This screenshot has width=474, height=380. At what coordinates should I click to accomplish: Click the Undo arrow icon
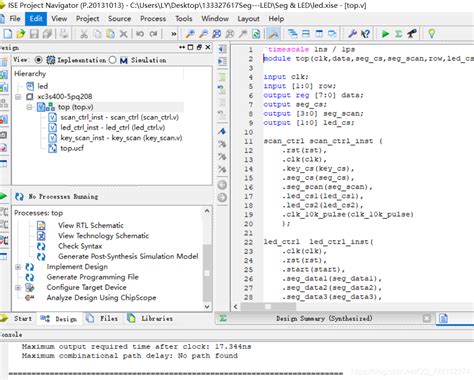140,34
